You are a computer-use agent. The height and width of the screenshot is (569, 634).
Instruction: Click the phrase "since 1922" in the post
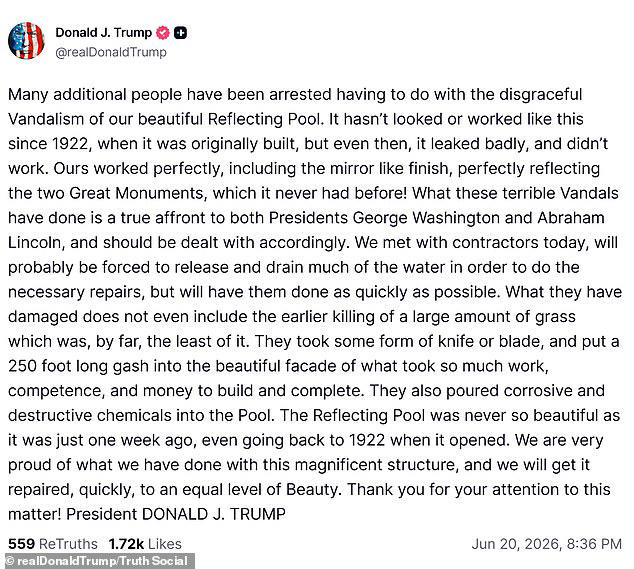(x=48, y=144)
